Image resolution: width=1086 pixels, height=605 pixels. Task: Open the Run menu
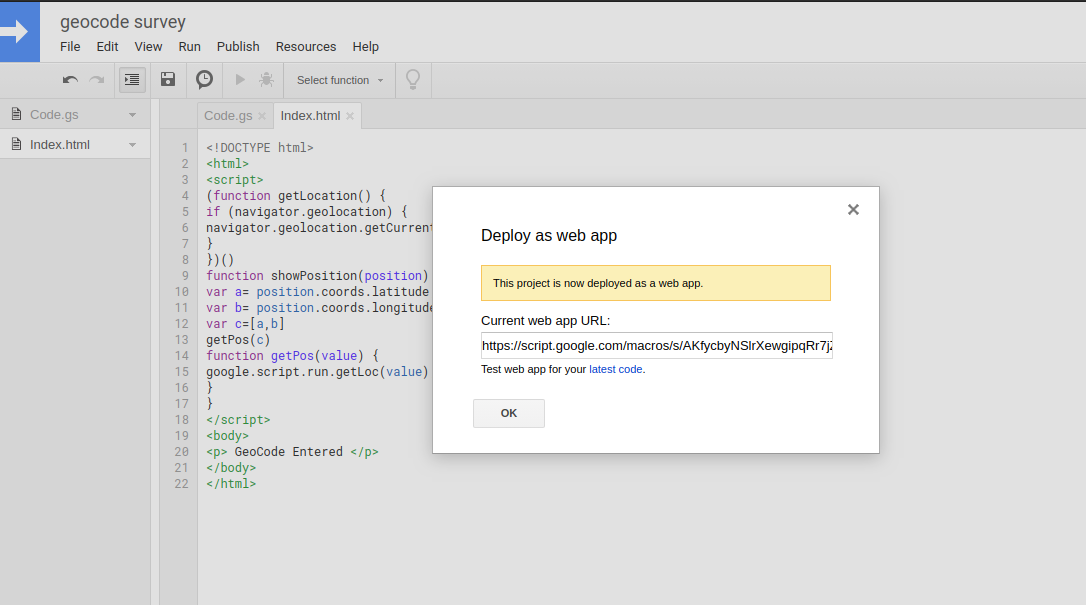click(x=189, y=46)
